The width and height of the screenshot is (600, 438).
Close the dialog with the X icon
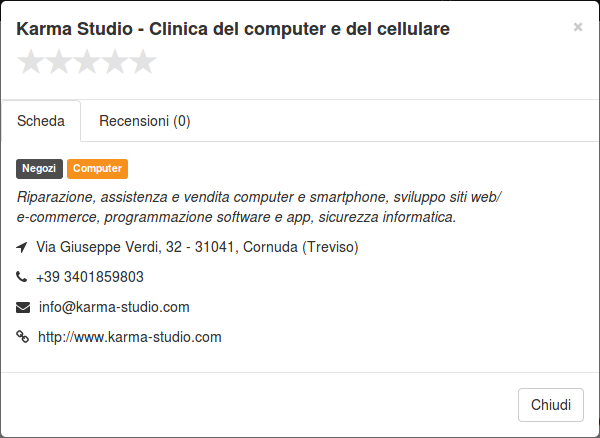pos(578,27)
